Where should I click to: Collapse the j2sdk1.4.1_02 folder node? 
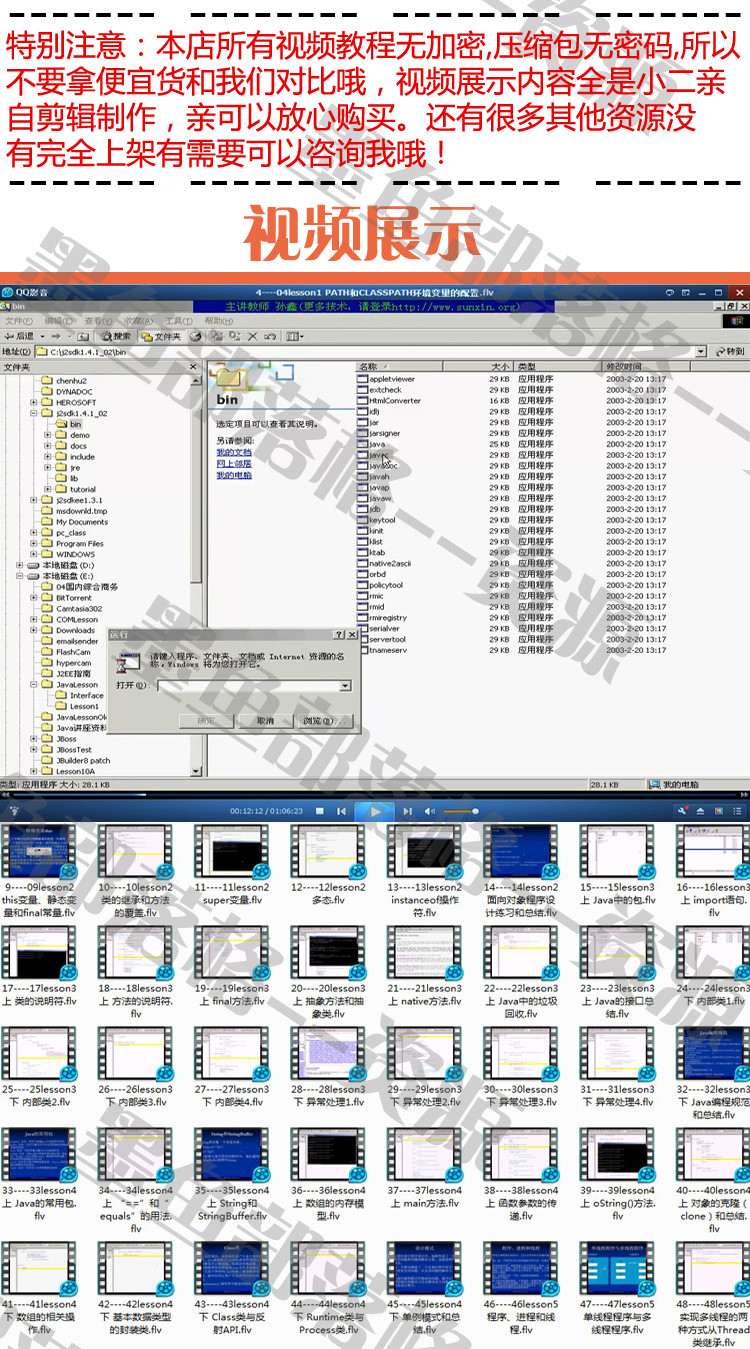point(34,413)
